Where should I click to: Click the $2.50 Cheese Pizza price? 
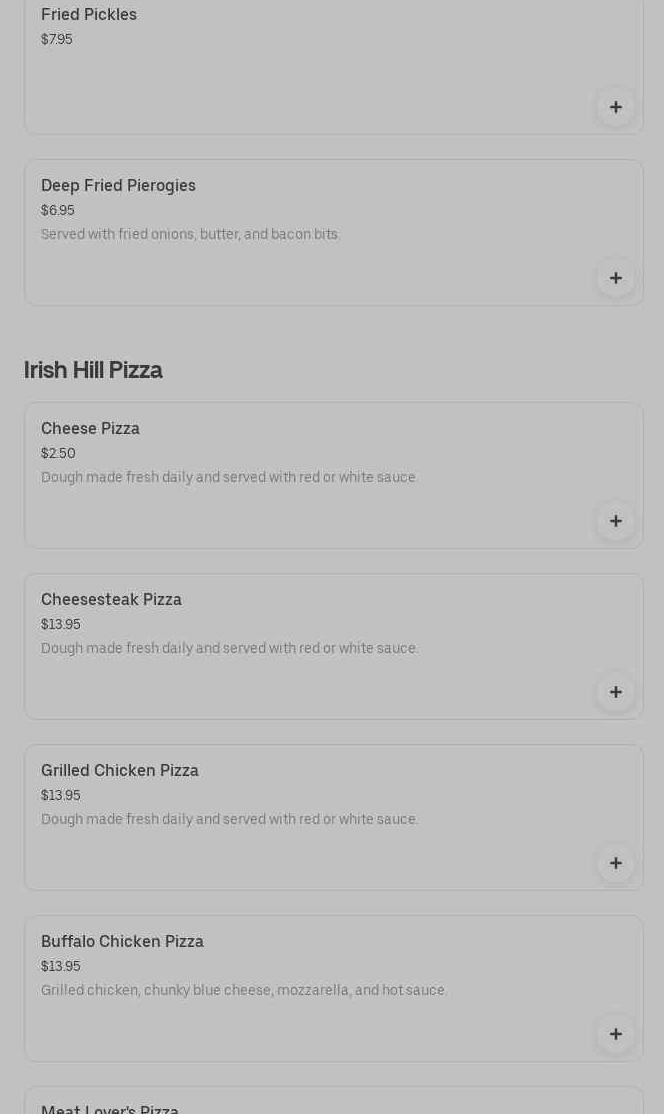[x=58, y=453]
